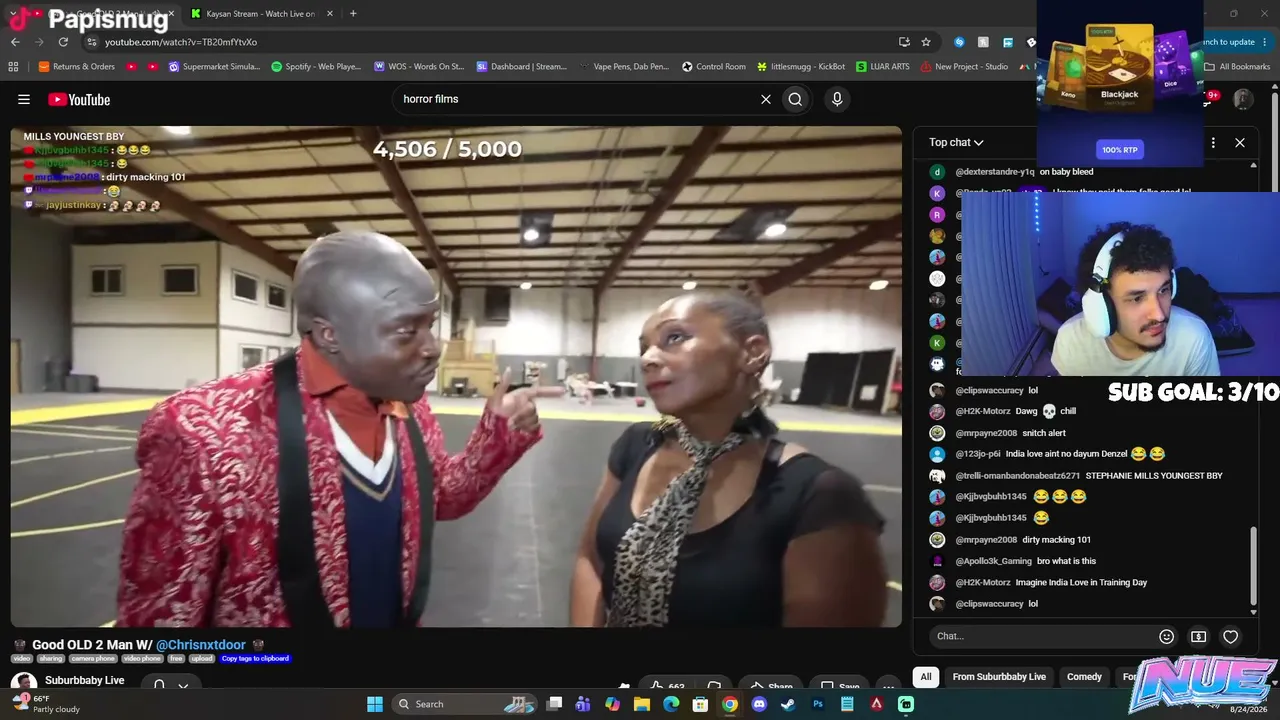Expand the 'Top chat' dropdown
This screenshot has height=720, width=1280.
pyautogui.click(x=956, y=142)
